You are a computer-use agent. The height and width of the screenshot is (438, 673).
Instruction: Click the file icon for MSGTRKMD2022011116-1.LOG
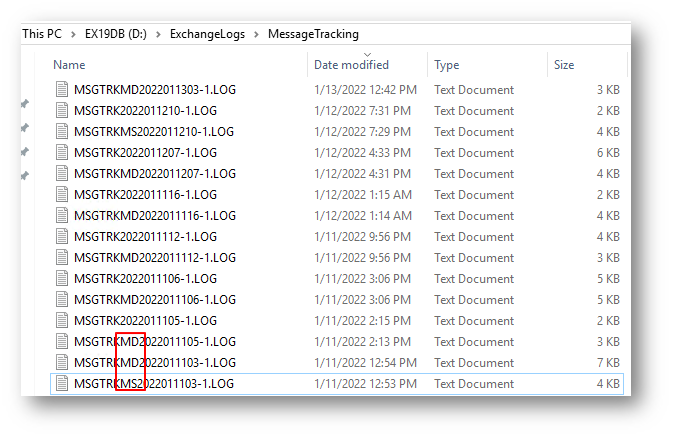click(x=62, y=216)
